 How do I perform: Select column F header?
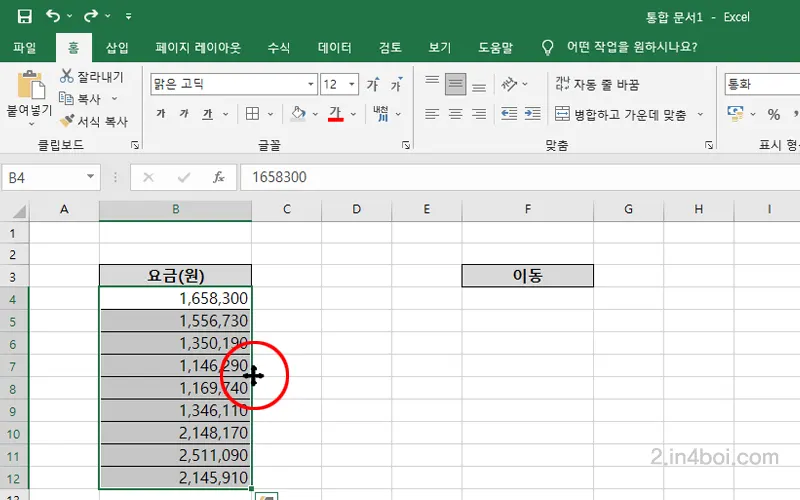pos(528,209)
